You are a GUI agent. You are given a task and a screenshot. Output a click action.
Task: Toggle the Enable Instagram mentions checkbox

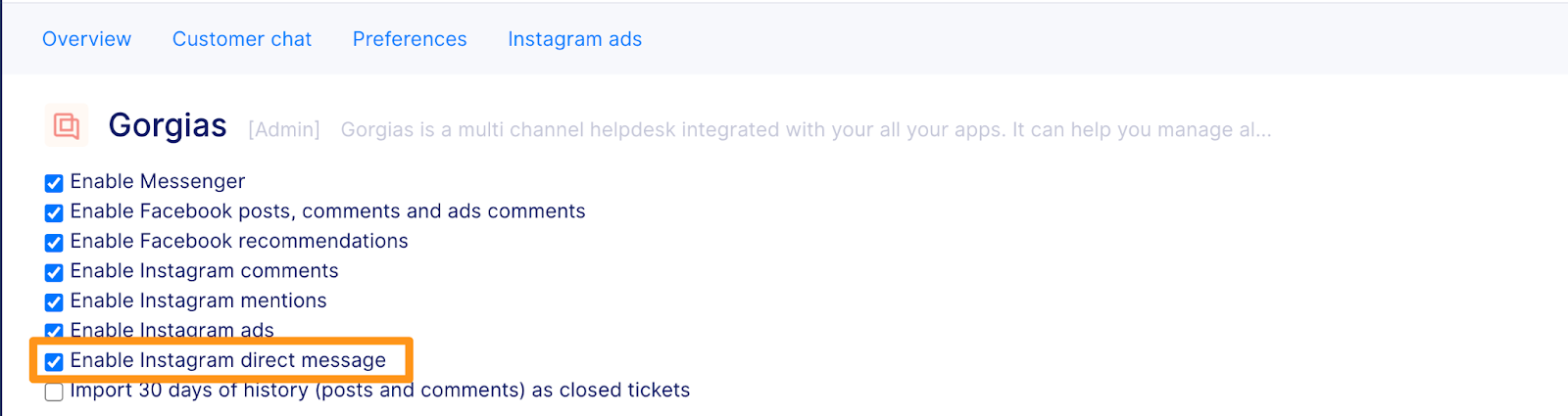(x=54, y=302)
